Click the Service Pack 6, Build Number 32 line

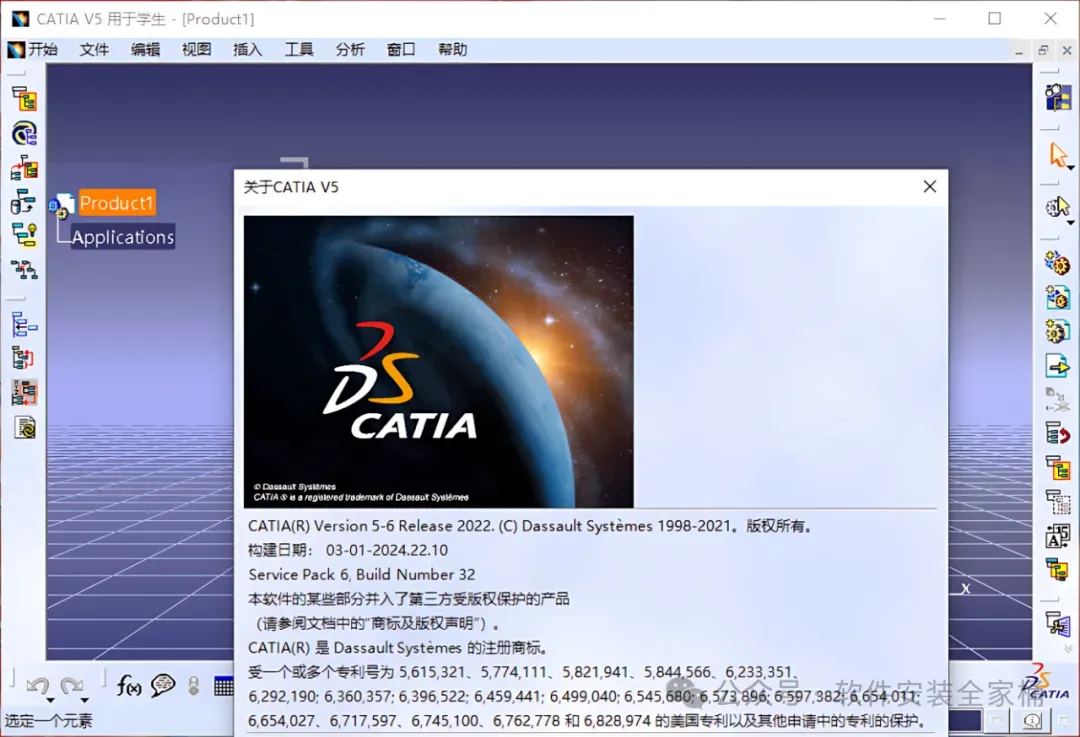pyautogui.click(x=362, y=574)
